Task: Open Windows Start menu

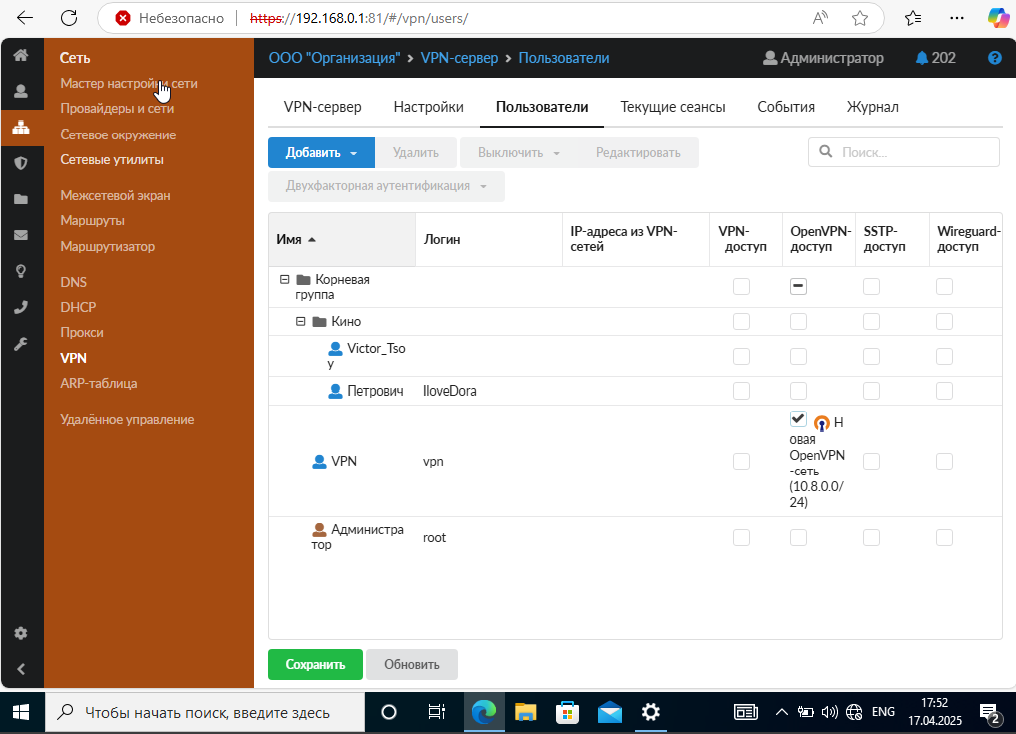Action: (x=21, y=713)
